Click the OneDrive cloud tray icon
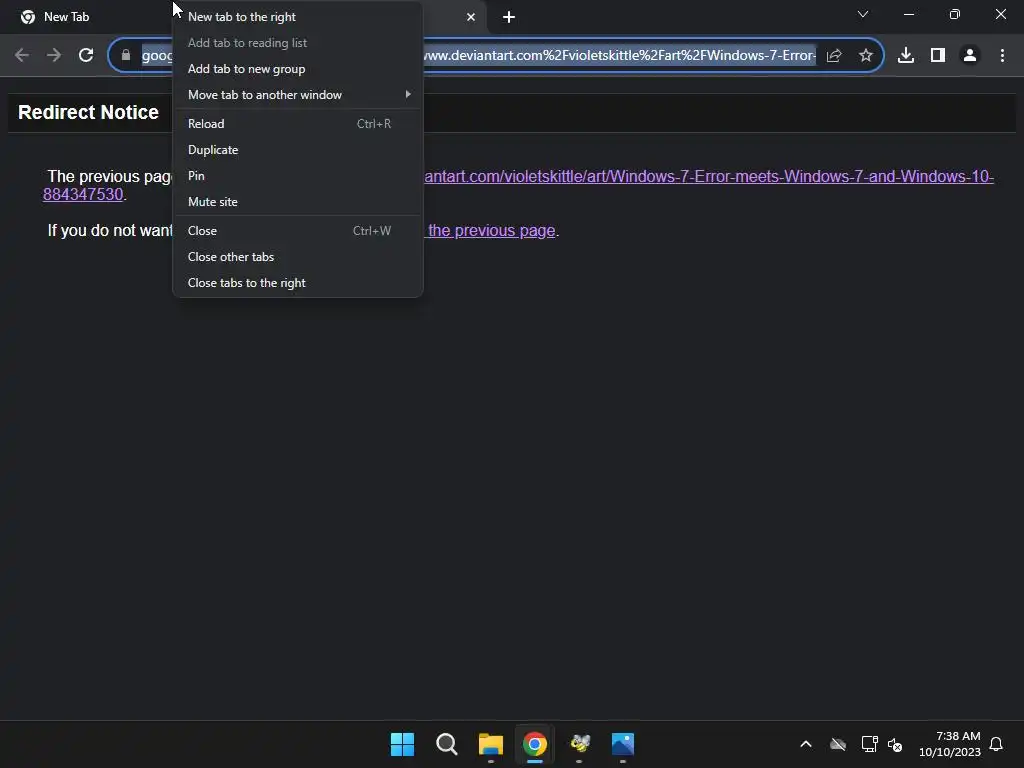1024x768 pixels. point(838,744)
